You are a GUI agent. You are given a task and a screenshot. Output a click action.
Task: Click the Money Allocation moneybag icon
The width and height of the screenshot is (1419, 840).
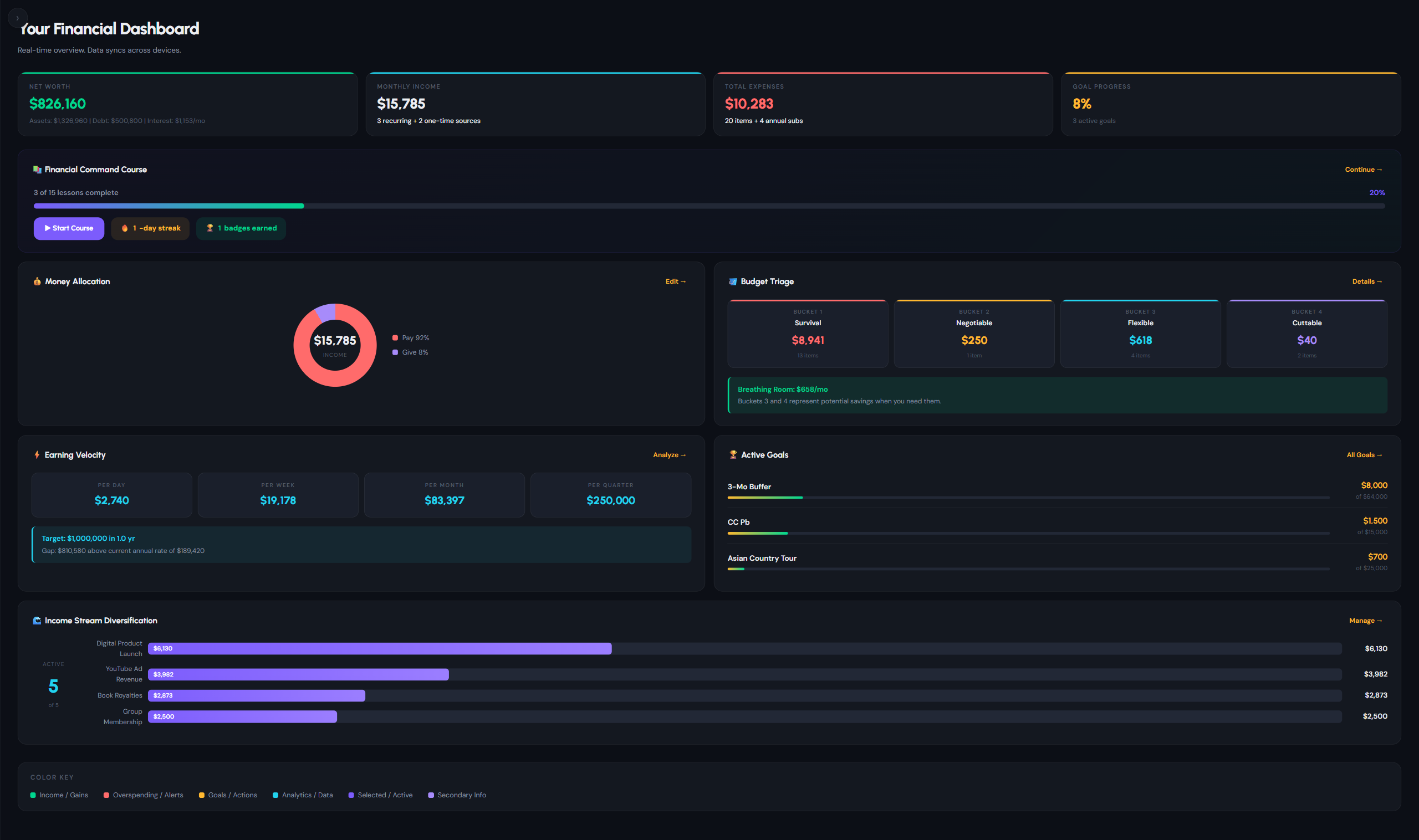pyautogui.click(x=36, y=281)
